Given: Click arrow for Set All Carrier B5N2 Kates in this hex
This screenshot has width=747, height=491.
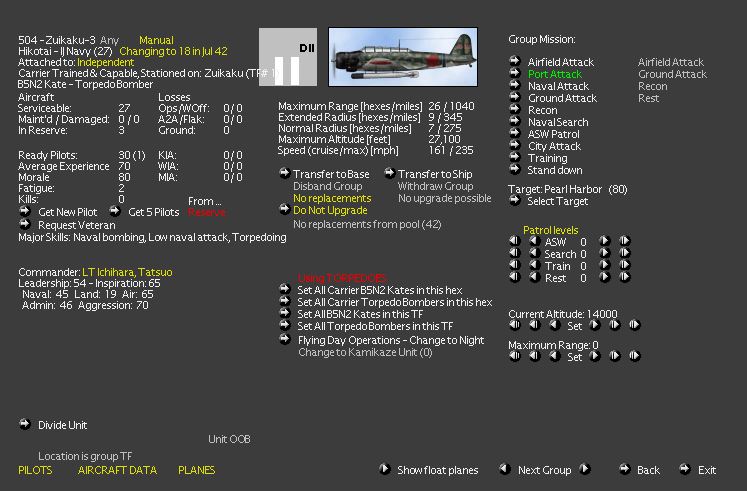Looking at the screenshot, I should click(x=284, y=289).
